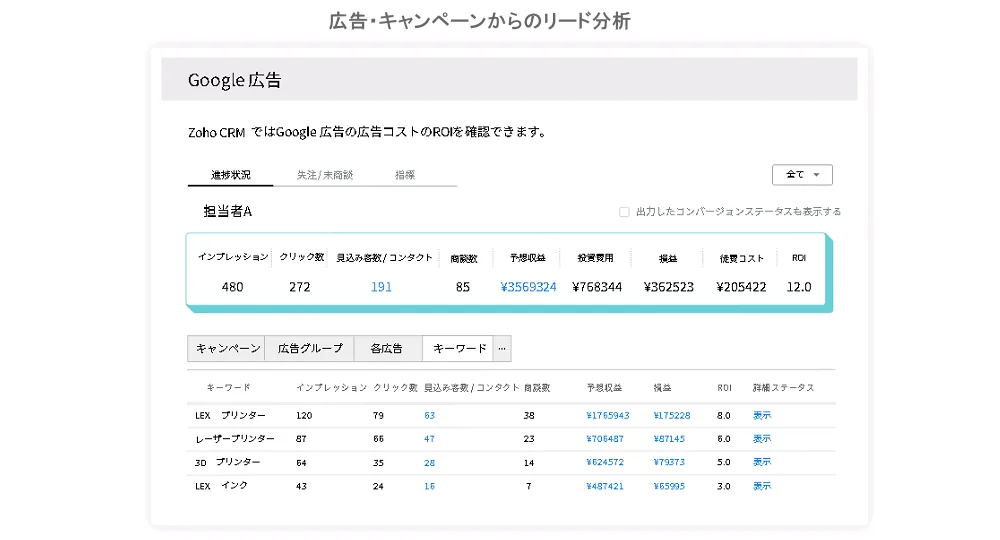The image size is (1000, 540).
Task: Select the 各広告 tab
Action: coord(388,349)
